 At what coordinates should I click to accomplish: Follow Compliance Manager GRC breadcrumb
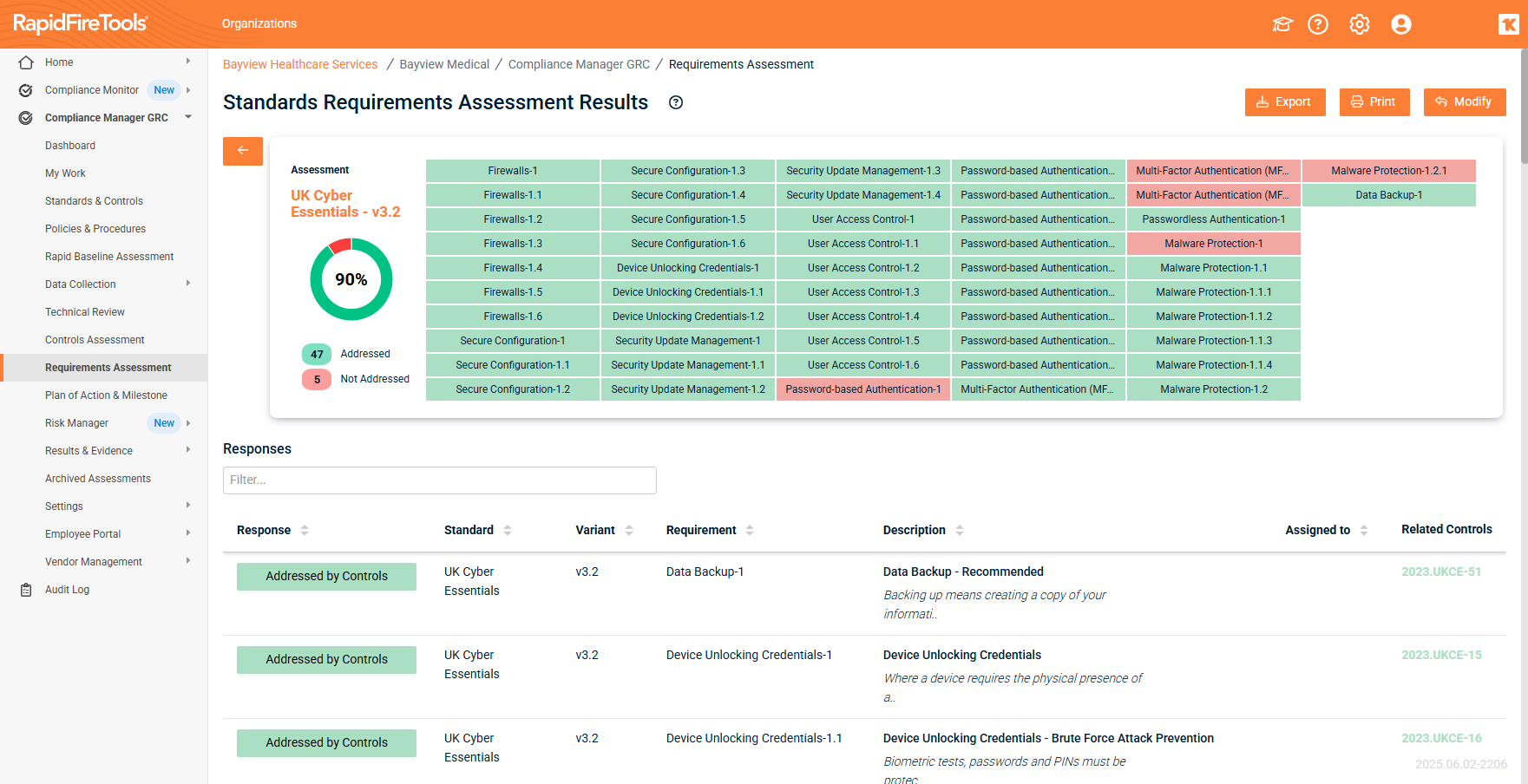pyautogui.click(x=579, y=64)
